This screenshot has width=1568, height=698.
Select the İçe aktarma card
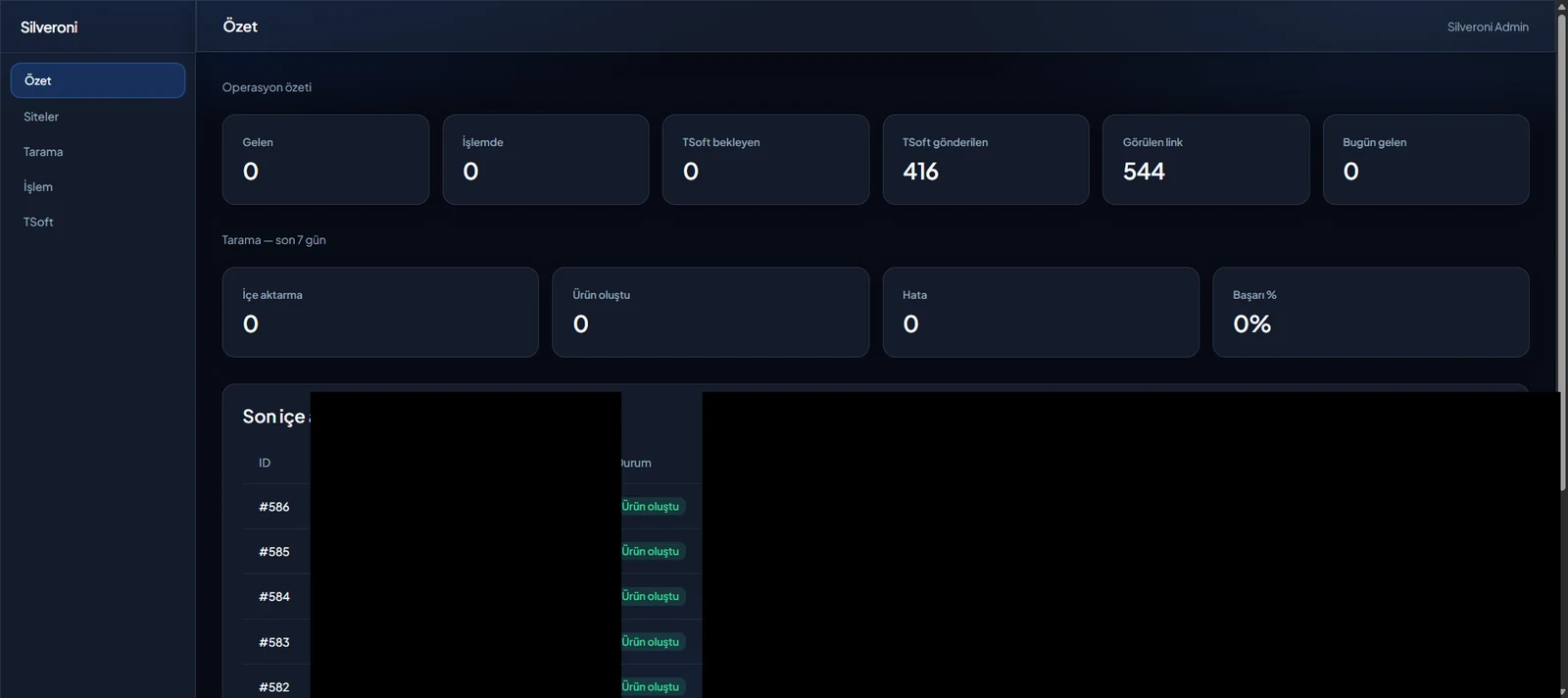(x=380, y=313)
